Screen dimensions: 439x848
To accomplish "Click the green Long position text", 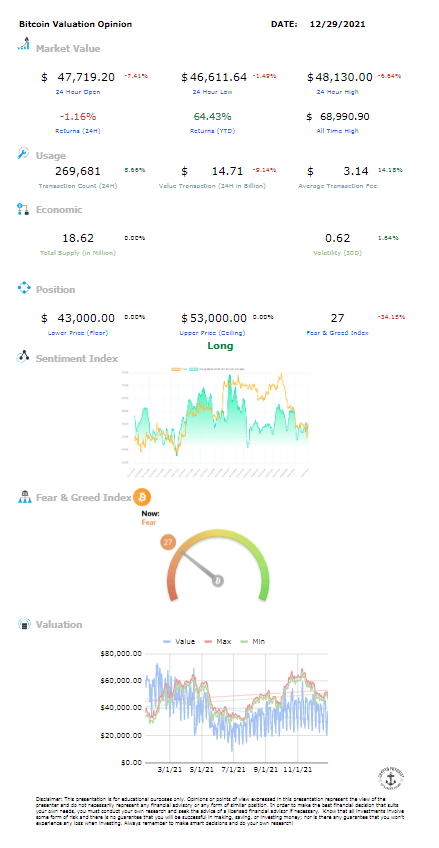I will [221, 346].
